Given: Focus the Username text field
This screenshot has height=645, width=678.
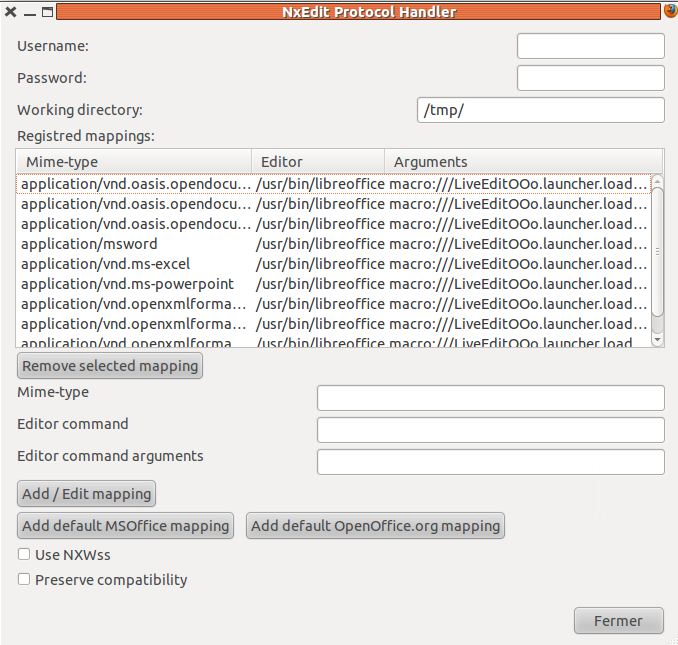Looking at the screenshot, I should point(590,46).
